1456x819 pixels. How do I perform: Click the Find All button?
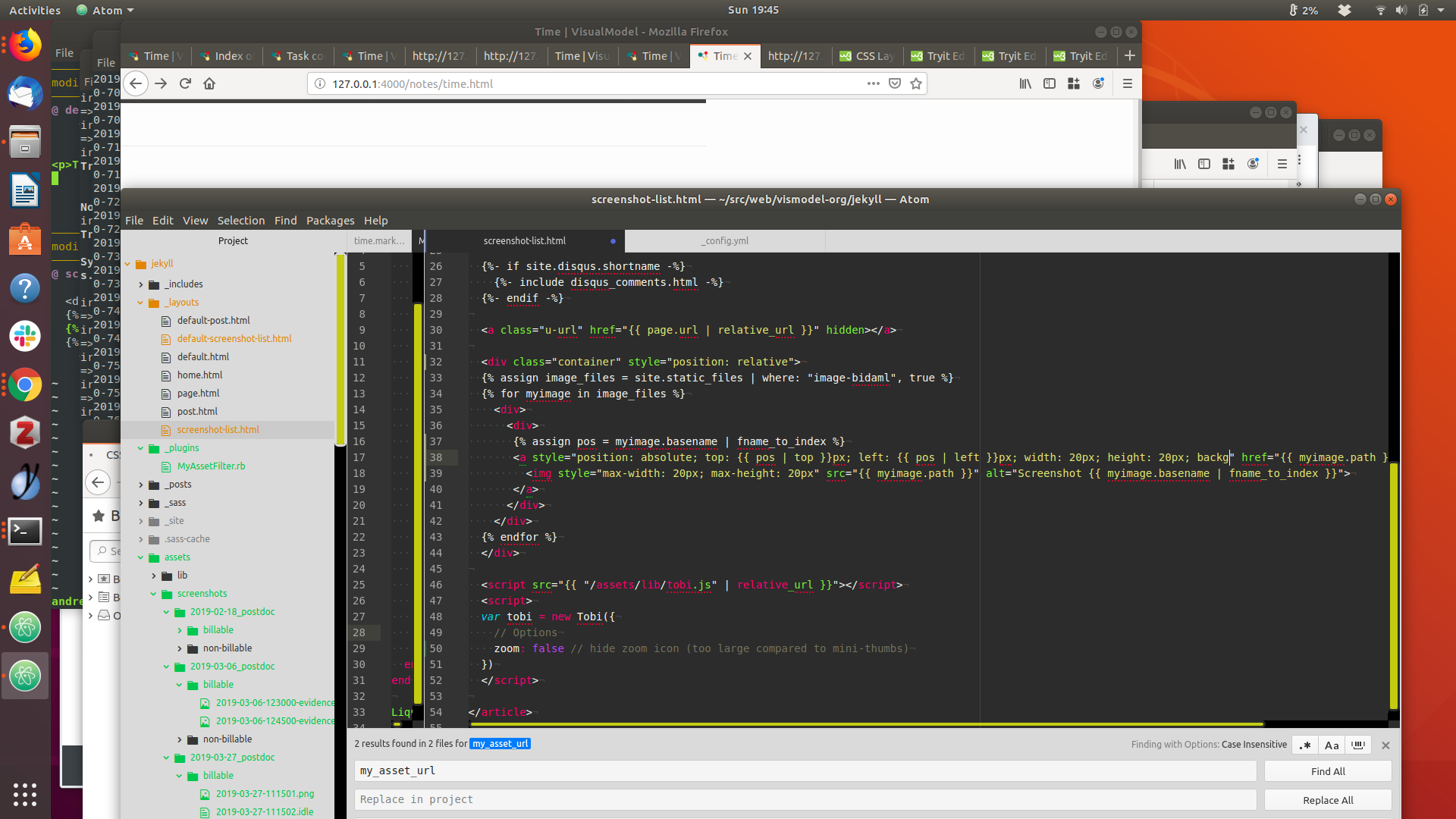[1327, 771]
